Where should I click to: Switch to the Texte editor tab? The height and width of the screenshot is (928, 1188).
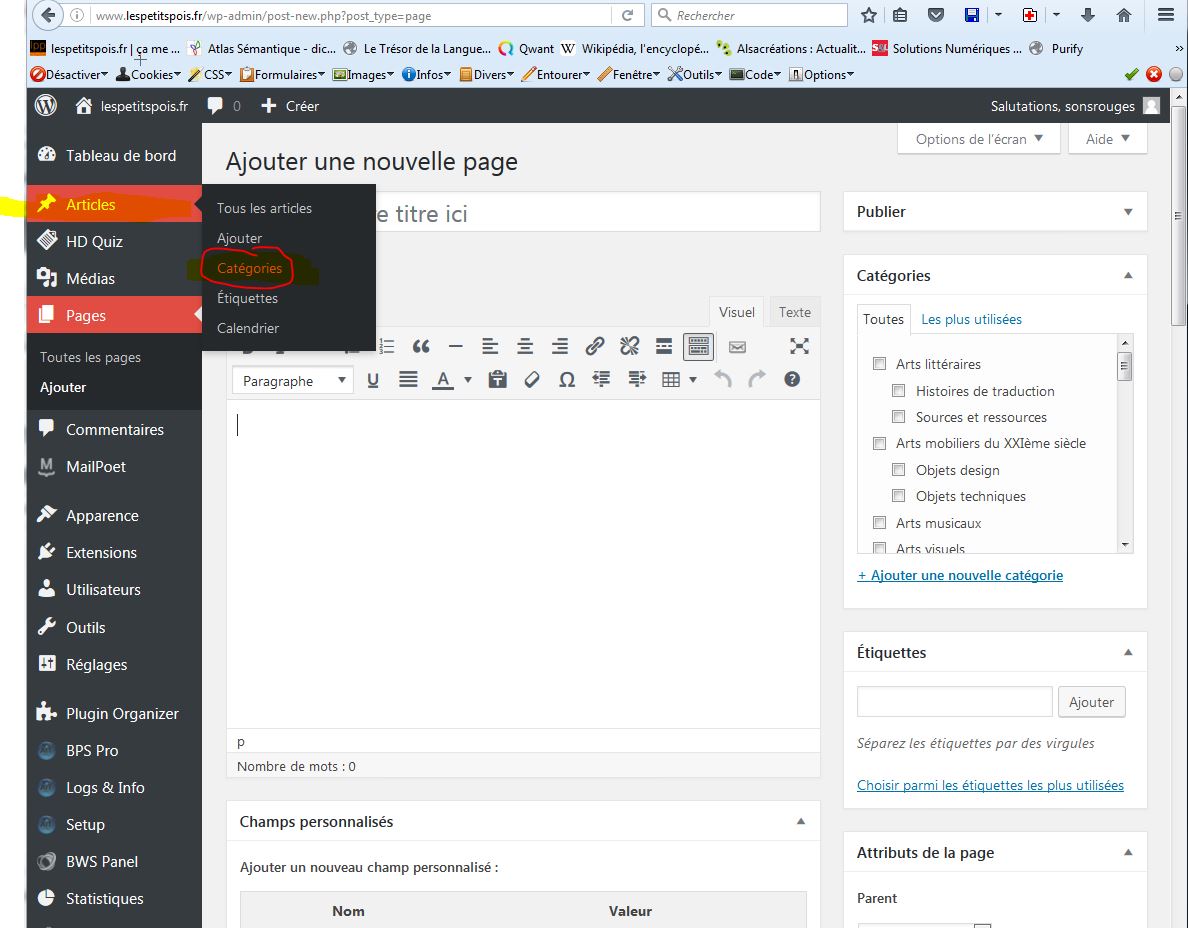[x=795, y=312]
